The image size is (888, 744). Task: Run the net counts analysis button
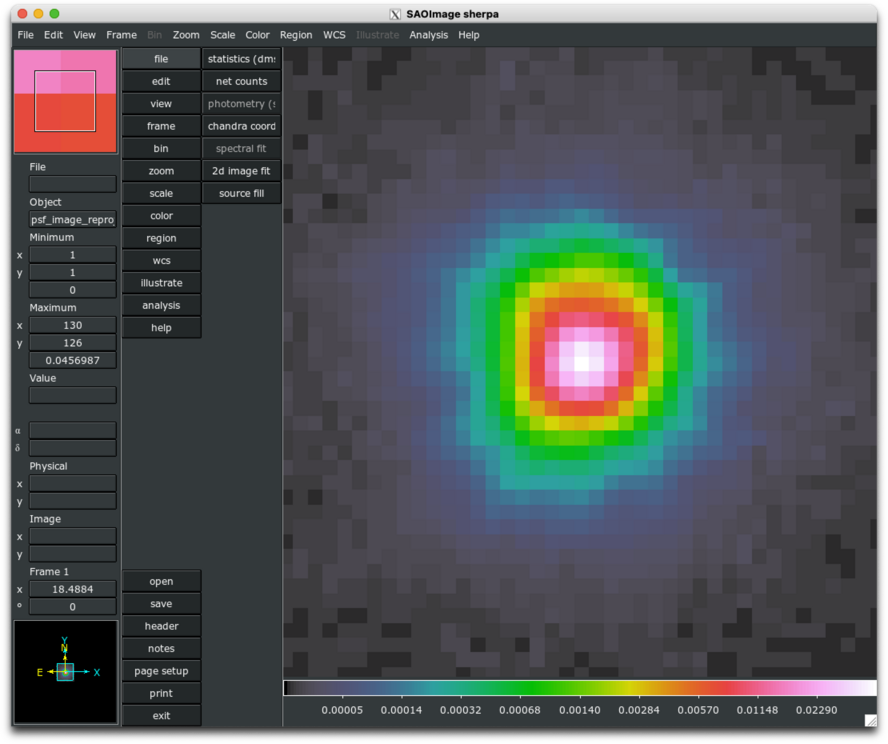tap(241, 81)
